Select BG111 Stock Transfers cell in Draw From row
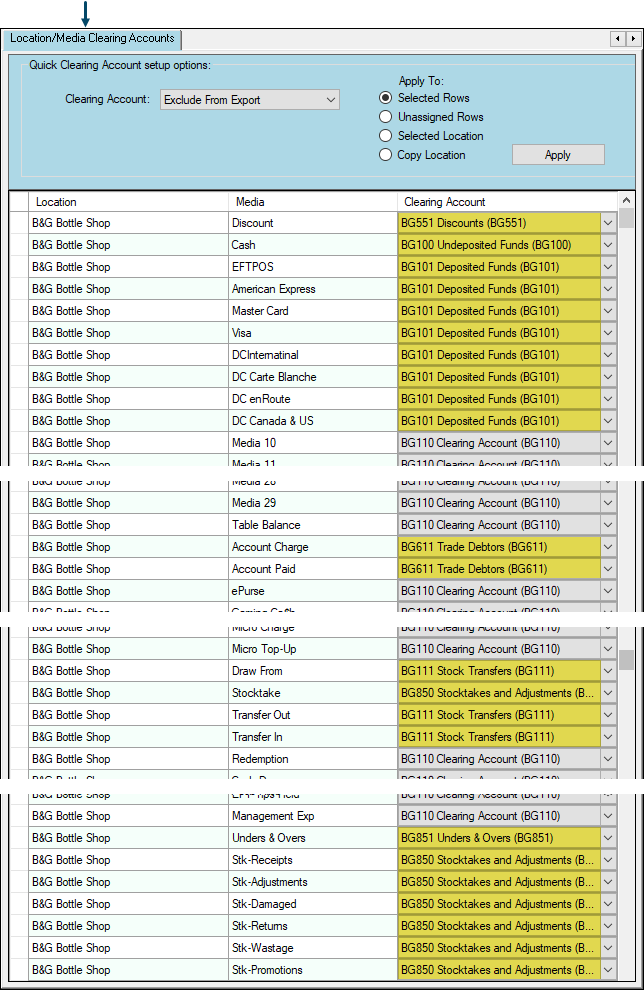The width and height of the screenshot is (644, 990). pyautogui.click(x=499, y=671)
